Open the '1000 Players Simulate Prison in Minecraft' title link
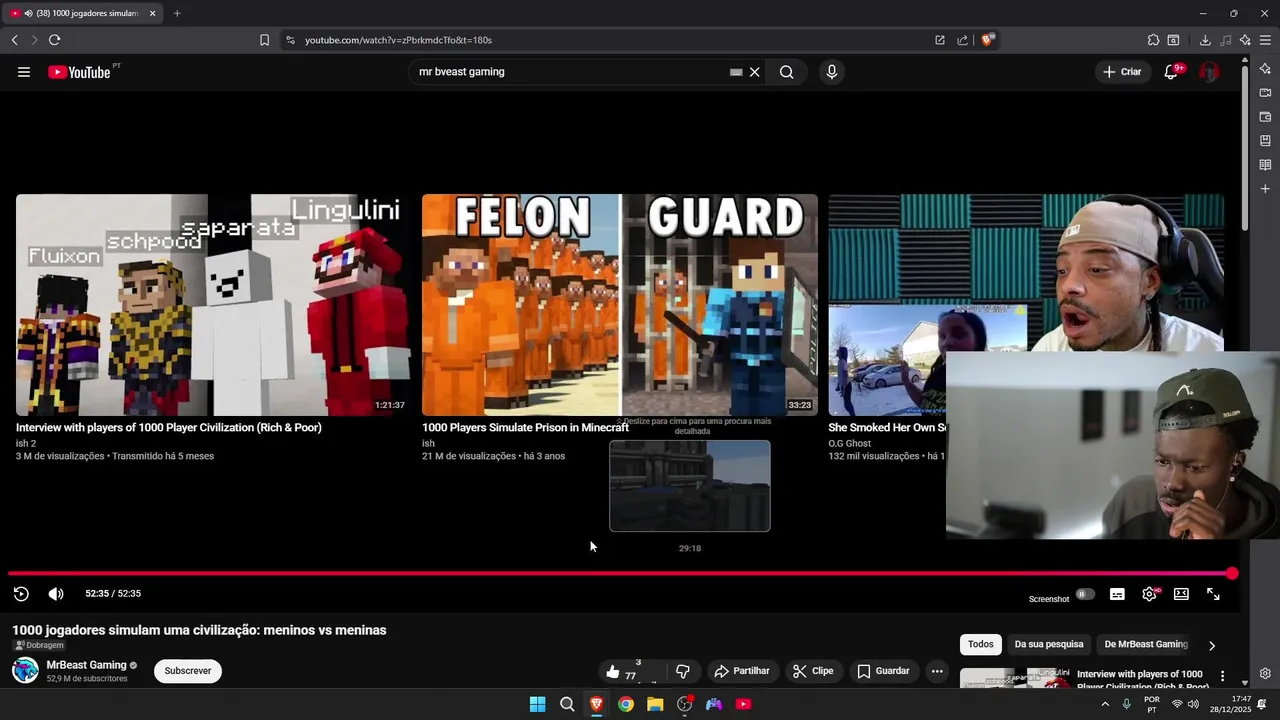The height and width of the screenshot is (720, 1280). pos(525,428)
